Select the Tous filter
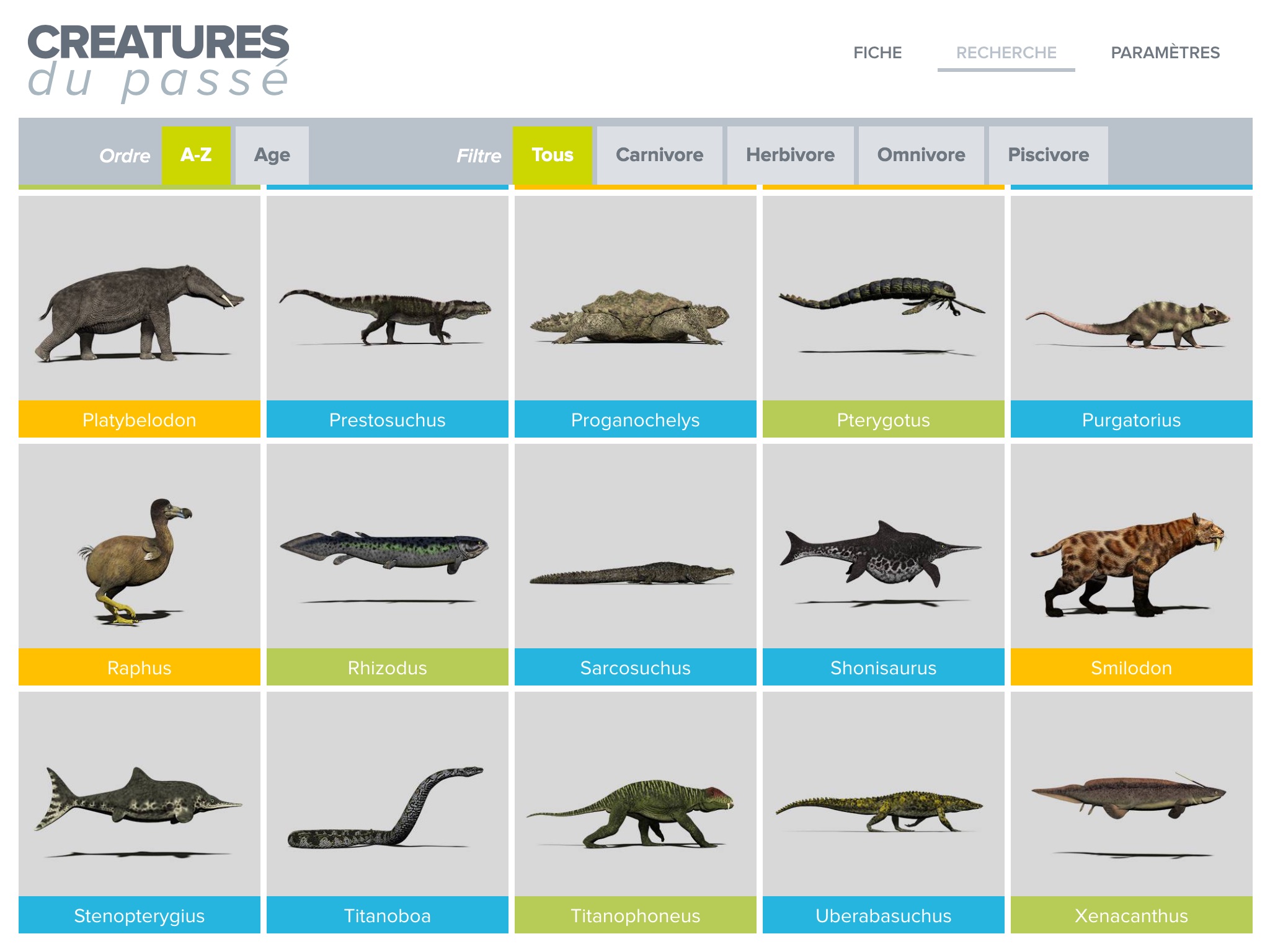 [x=553, y=155]
